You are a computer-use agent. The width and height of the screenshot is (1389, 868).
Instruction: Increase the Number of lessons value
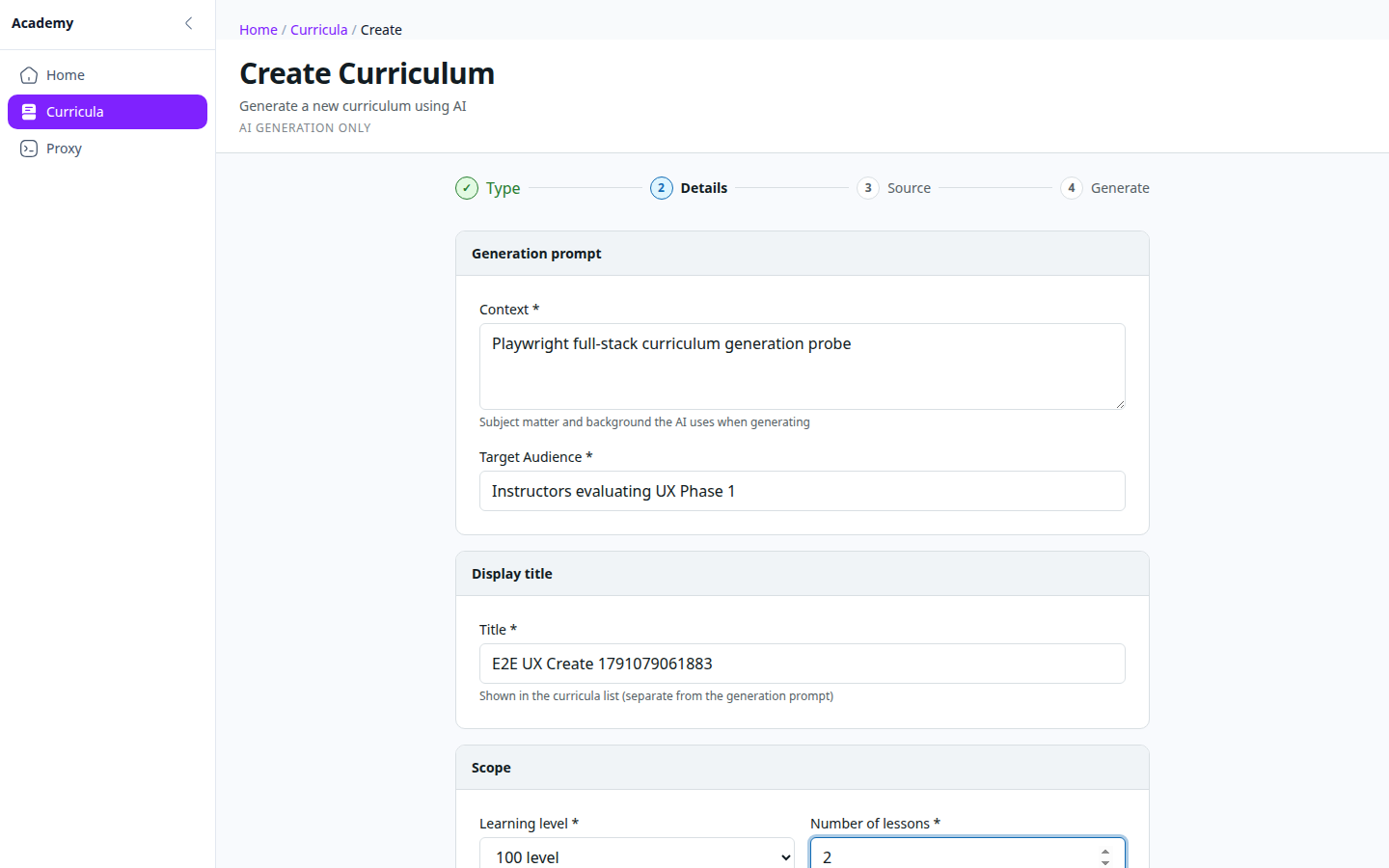tap(1105, 852)
